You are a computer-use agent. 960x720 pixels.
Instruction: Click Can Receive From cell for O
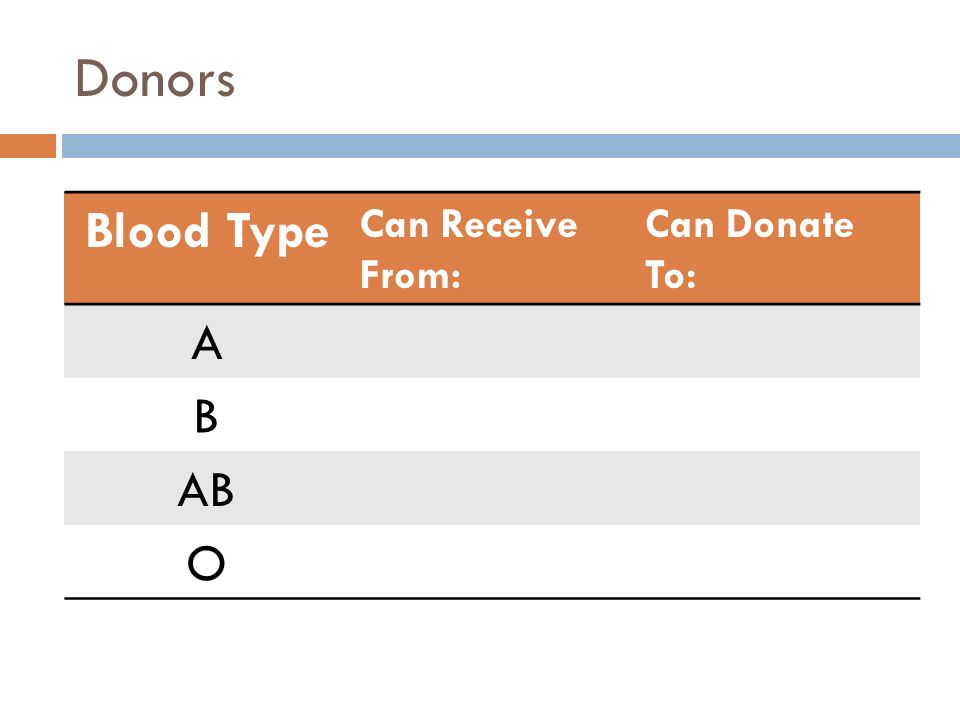[492, 562]
